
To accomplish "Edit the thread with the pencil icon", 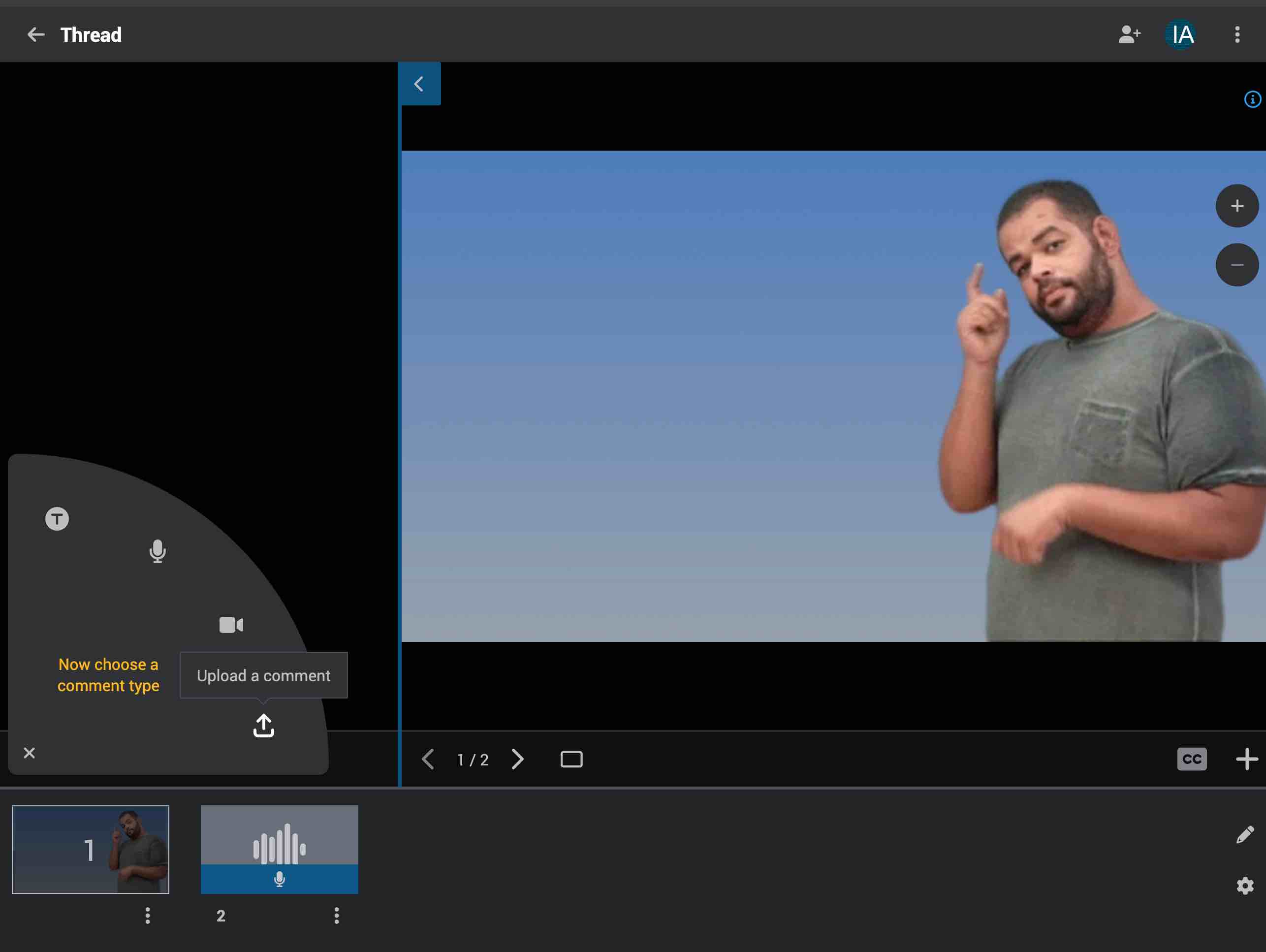I will tap(1245, 834).
